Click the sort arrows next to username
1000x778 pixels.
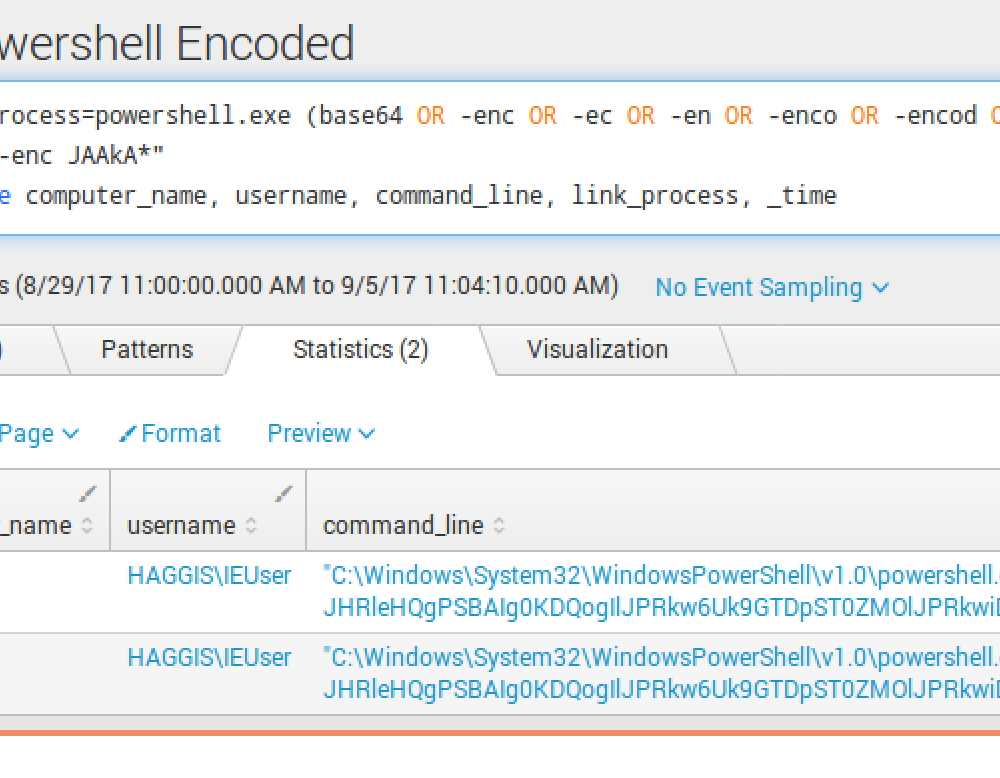pos(251,526)
